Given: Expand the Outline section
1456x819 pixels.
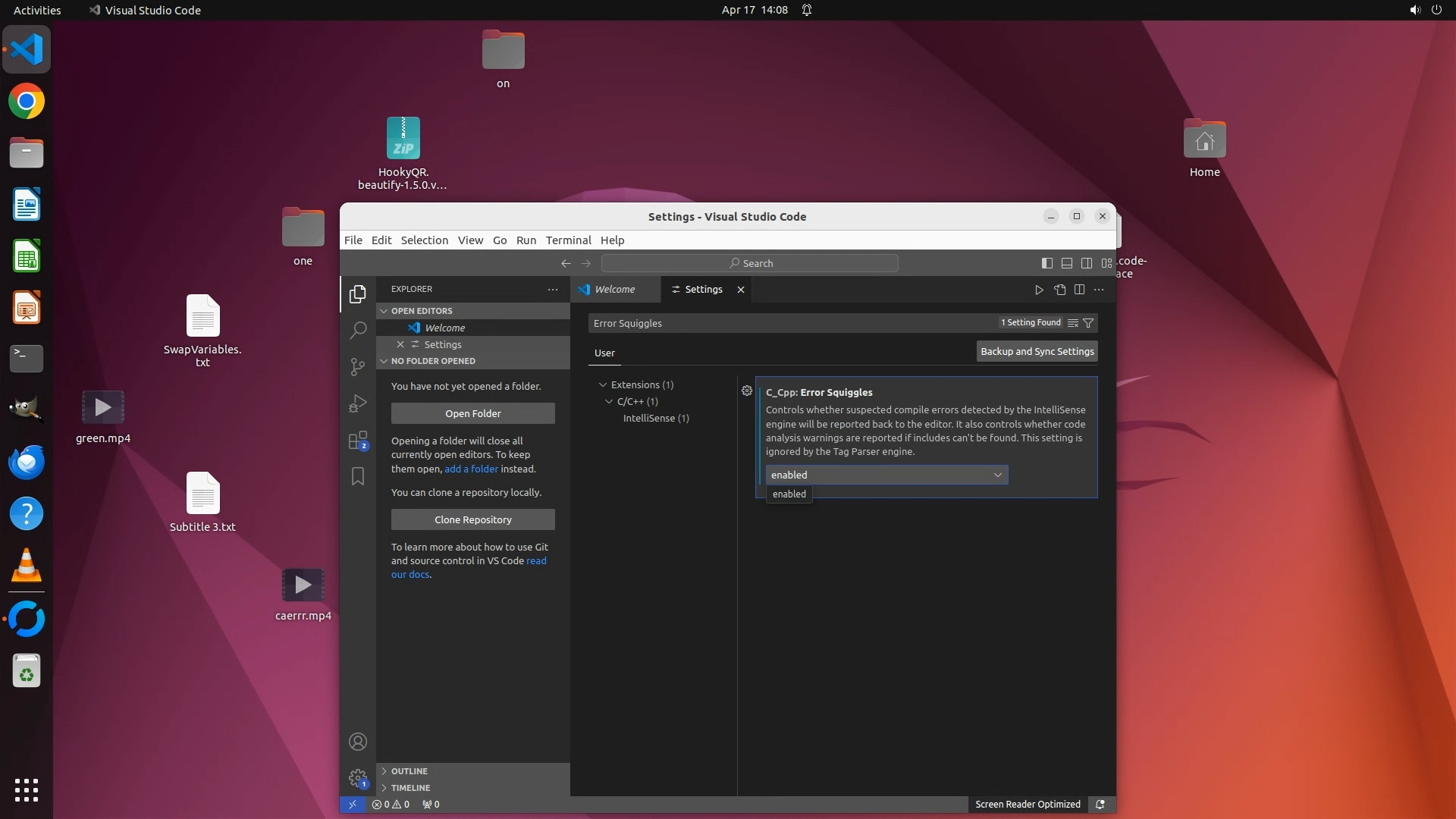Looking at the screenshot, I should tap(409, 771).
